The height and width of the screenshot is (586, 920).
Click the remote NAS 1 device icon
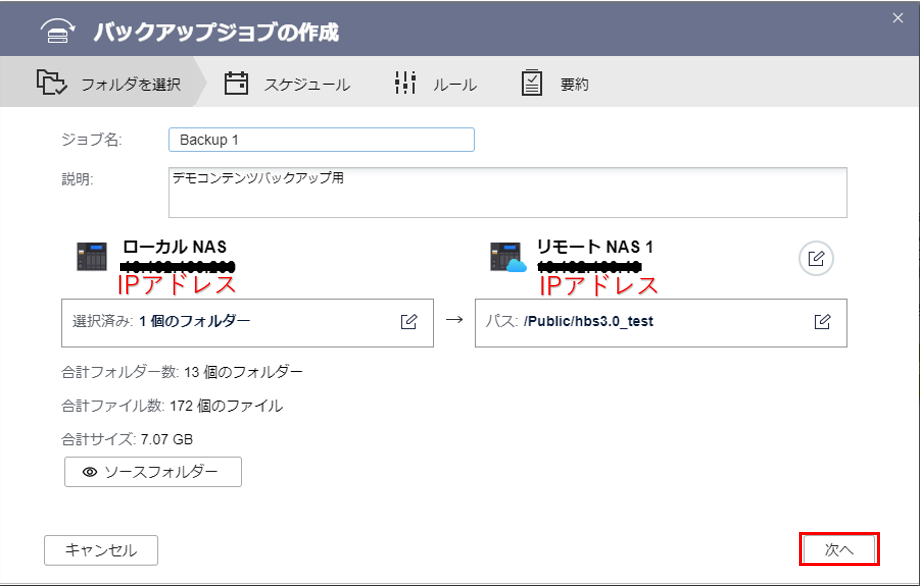(508, 256)
